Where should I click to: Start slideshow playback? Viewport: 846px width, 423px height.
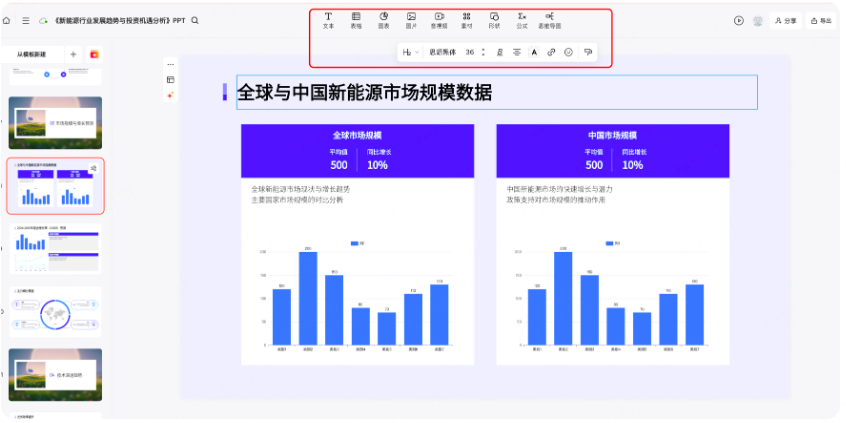click(x=739, y=21)
